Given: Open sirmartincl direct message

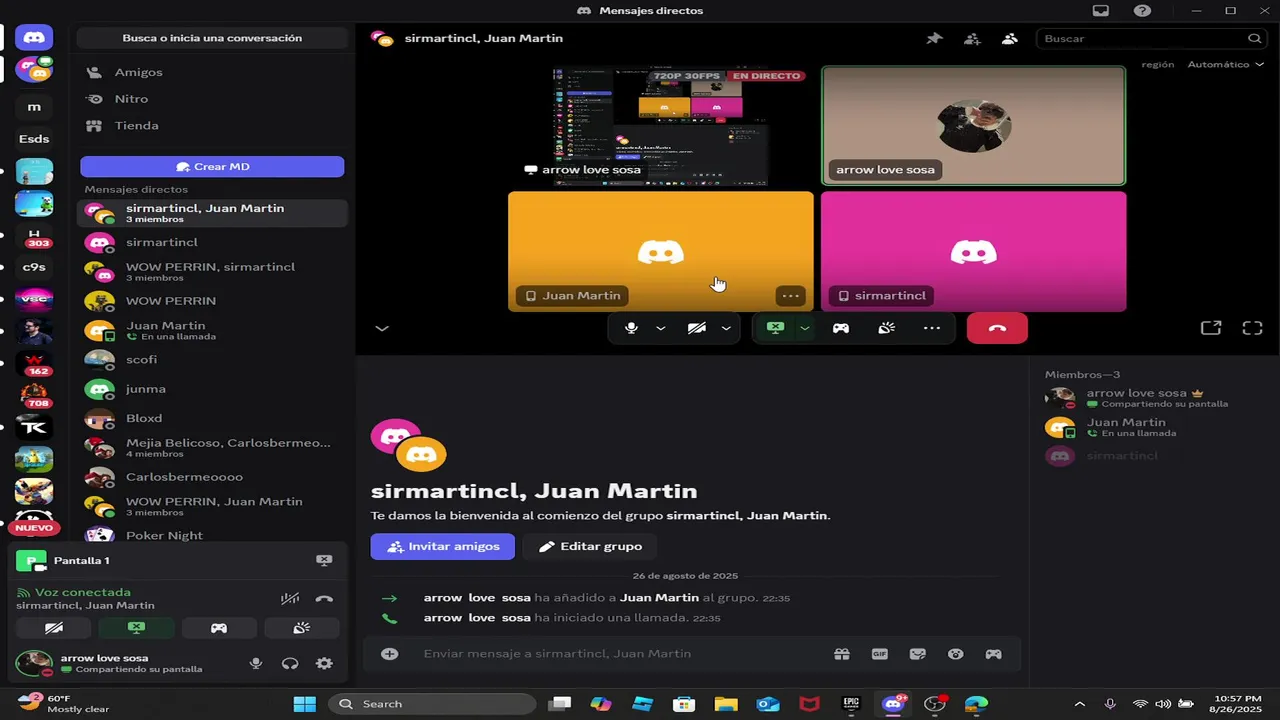Looking at the screenshot, I should 212,242.
